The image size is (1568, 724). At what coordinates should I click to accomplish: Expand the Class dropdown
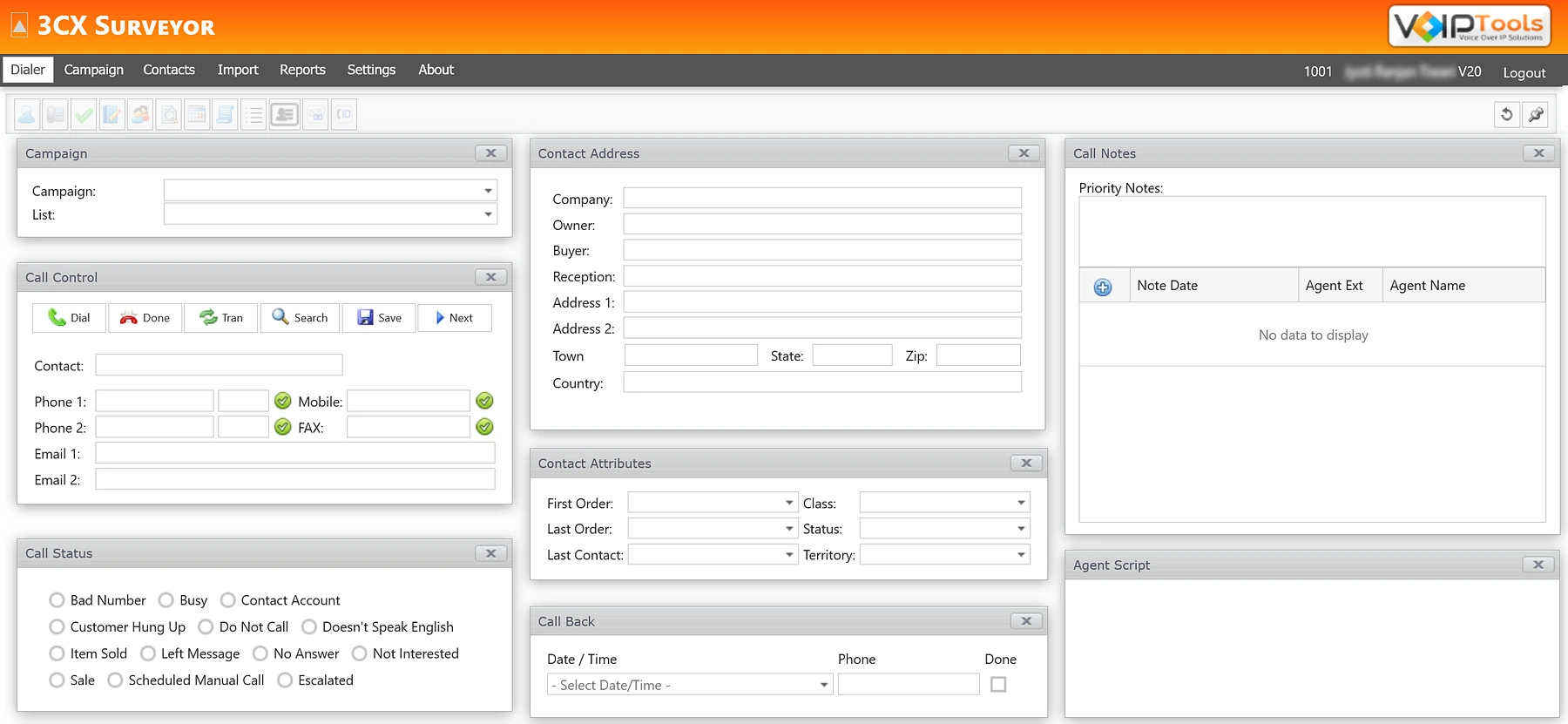(x=1021, y=503)
